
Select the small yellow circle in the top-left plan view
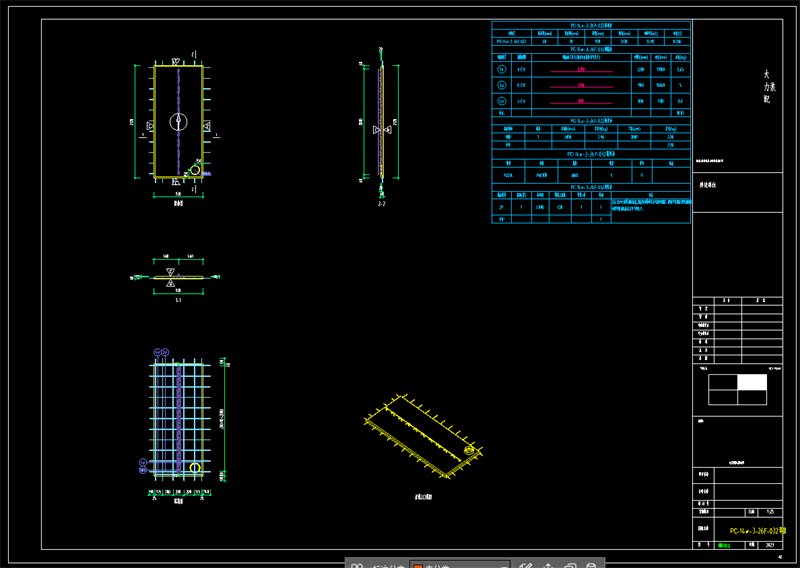point(195,170)
